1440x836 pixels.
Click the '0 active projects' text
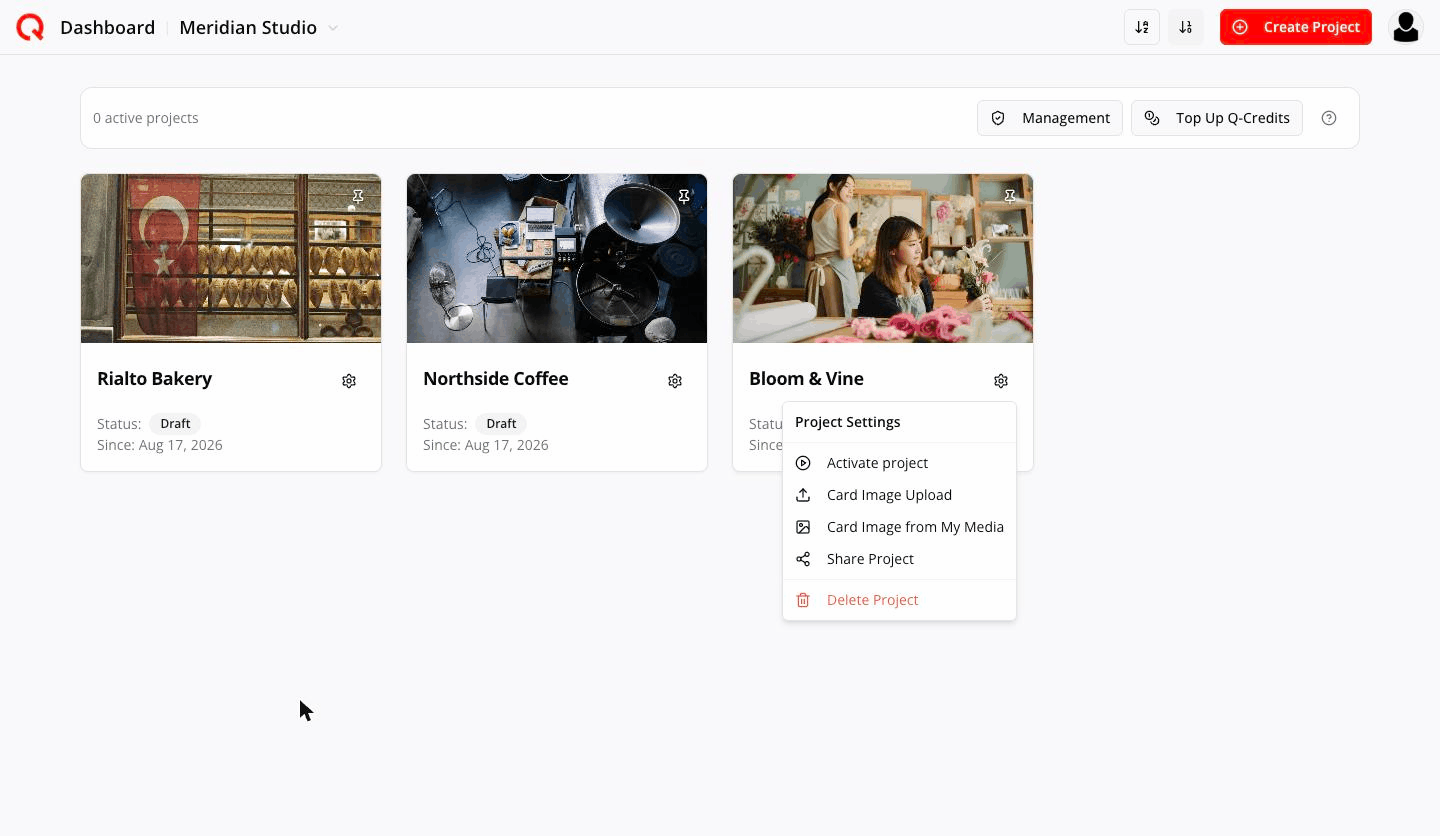[x=146, y=118]
